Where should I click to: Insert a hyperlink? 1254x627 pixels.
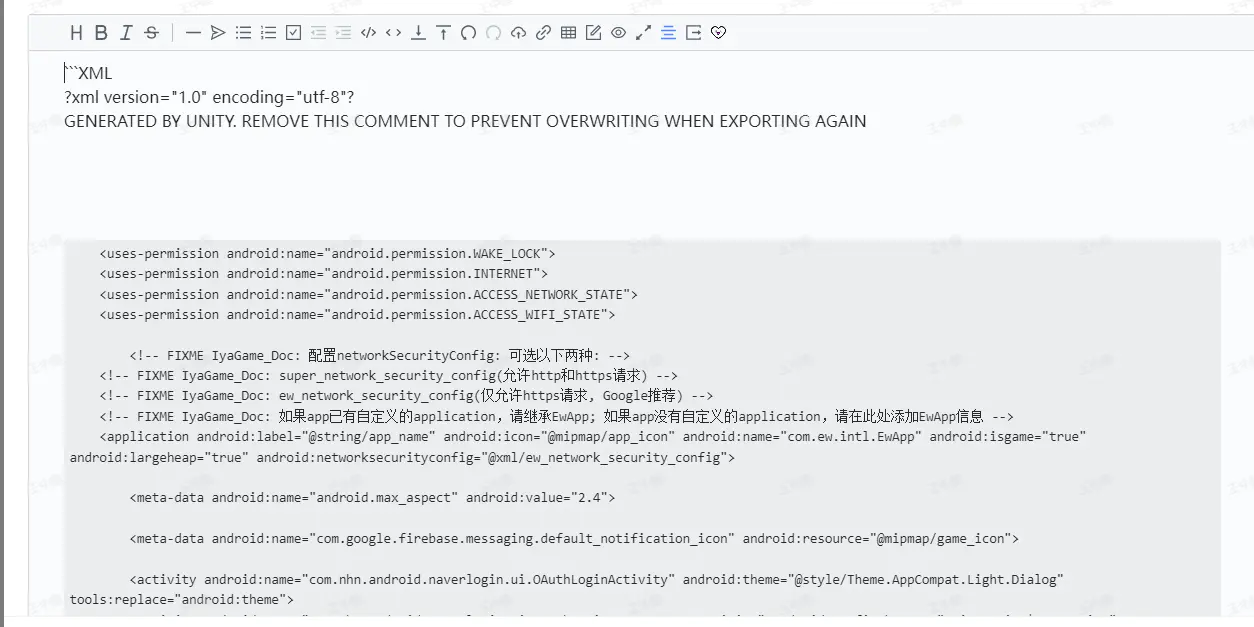(543, 33)
